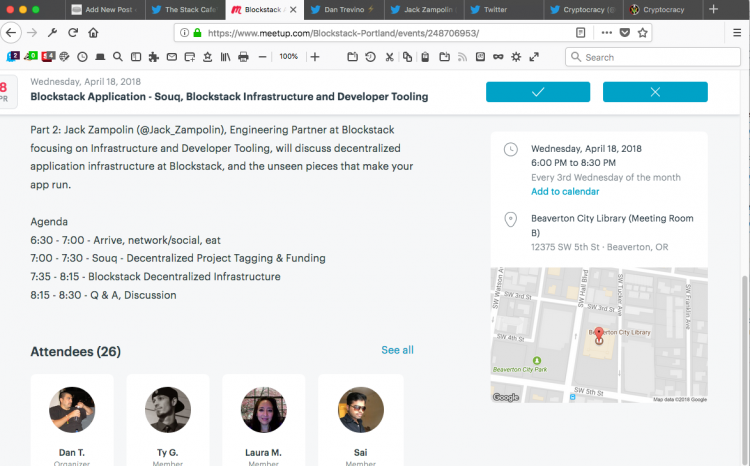
Task: Reload the current Meetup page
Action: [73, 33]
